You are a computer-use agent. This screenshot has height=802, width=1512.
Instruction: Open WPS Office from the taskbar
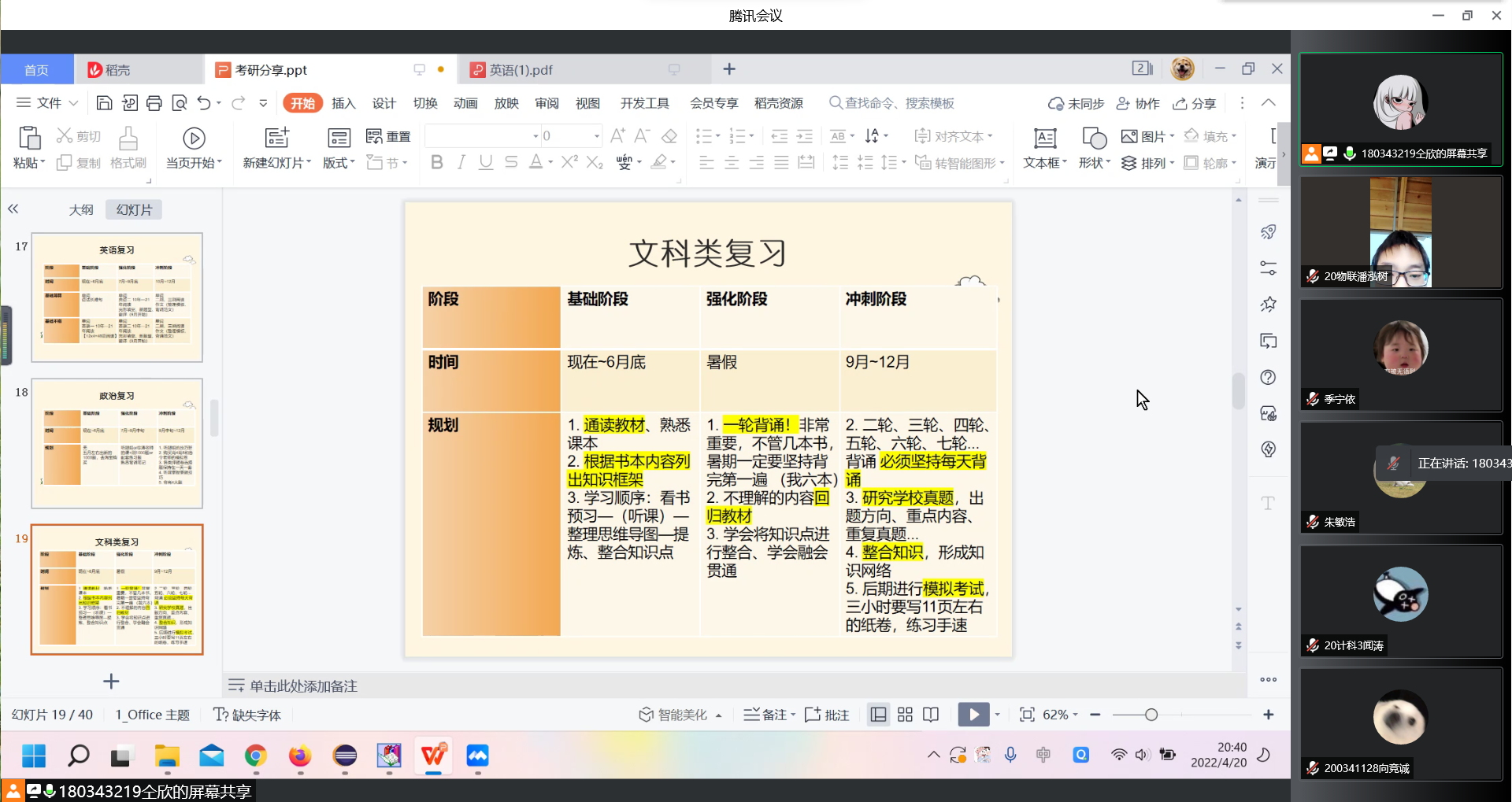[x=433, y=756]
